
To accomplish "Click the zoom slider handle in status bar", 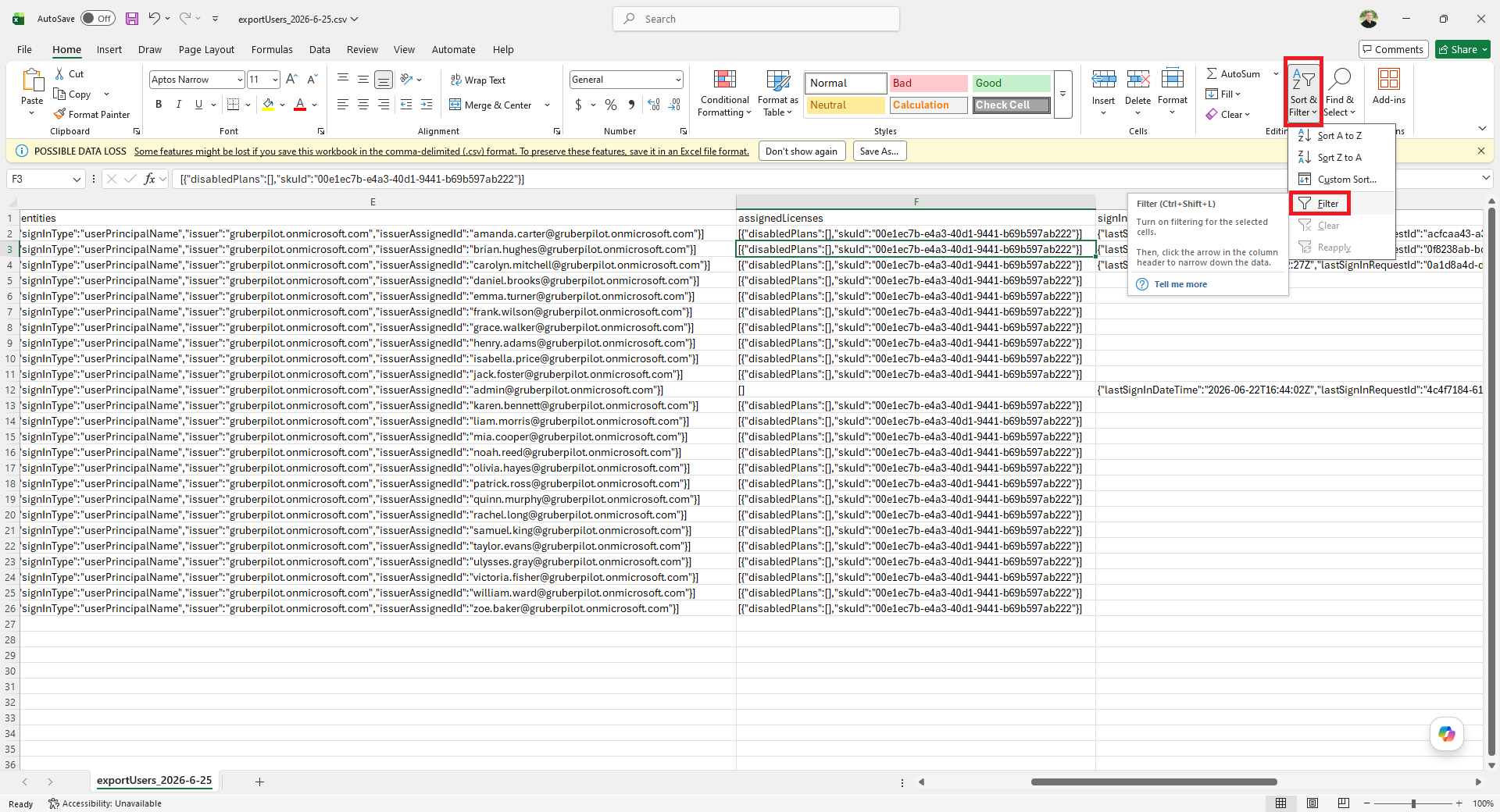I will click(1413, 803).
